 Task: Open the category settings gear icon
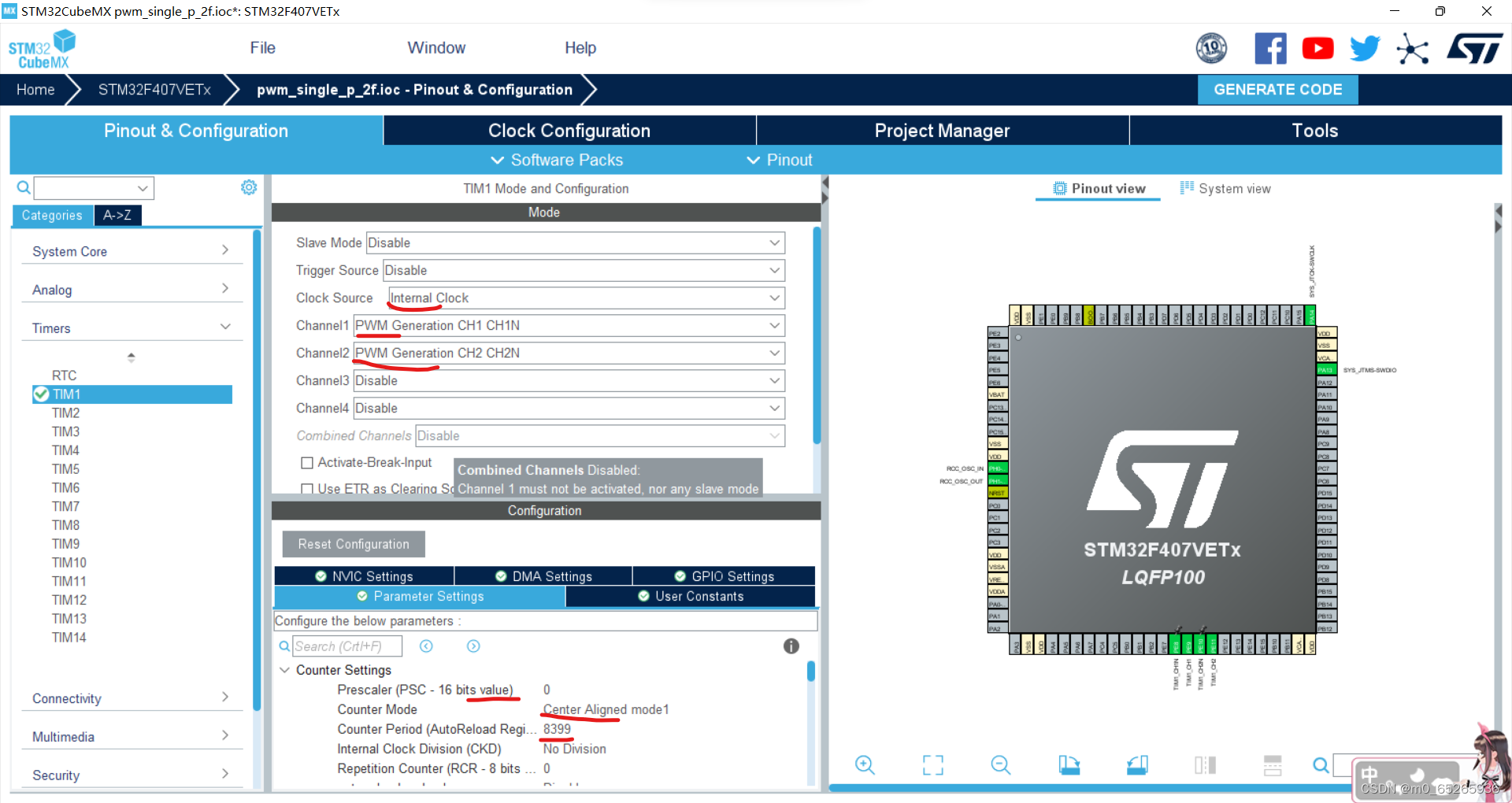249,187
